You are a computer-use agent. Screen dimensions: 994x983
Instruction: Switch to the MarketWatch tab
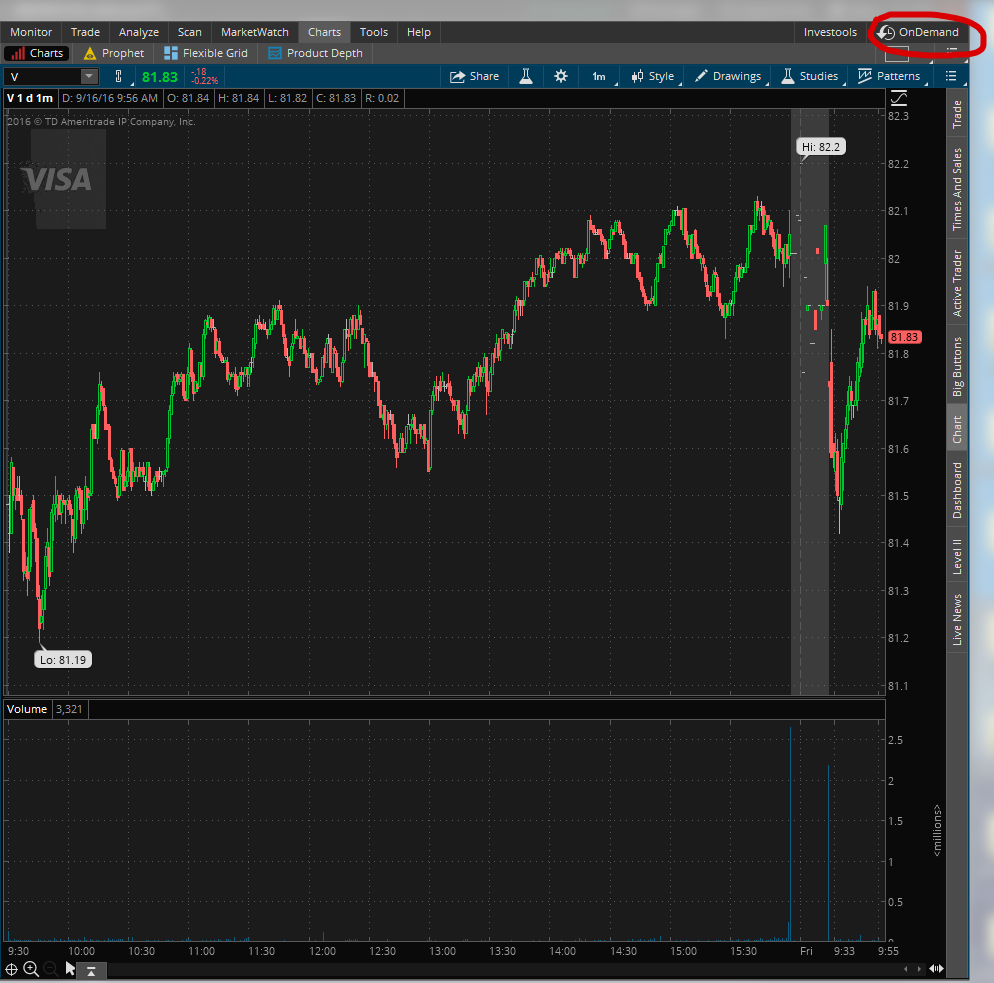255,32
